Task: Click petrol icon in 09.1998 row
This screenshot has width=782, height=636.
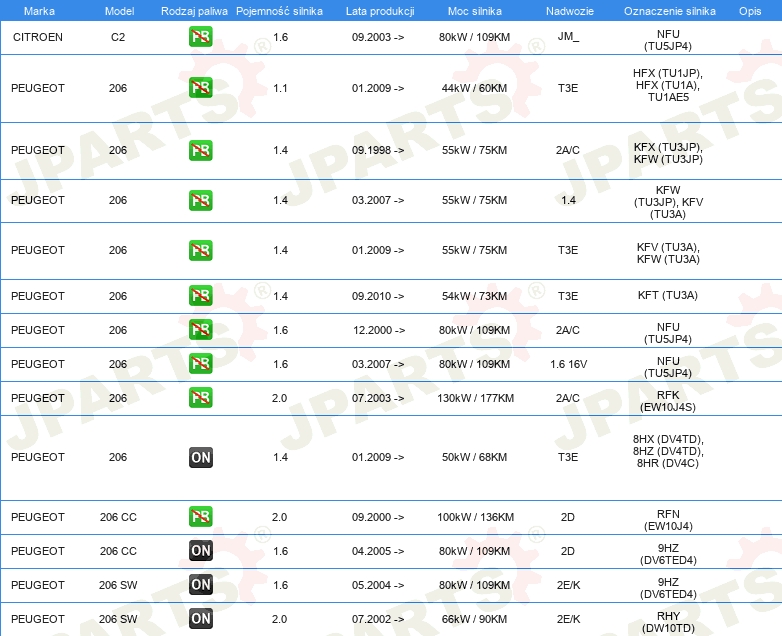Action: click(x=200, y=150)
